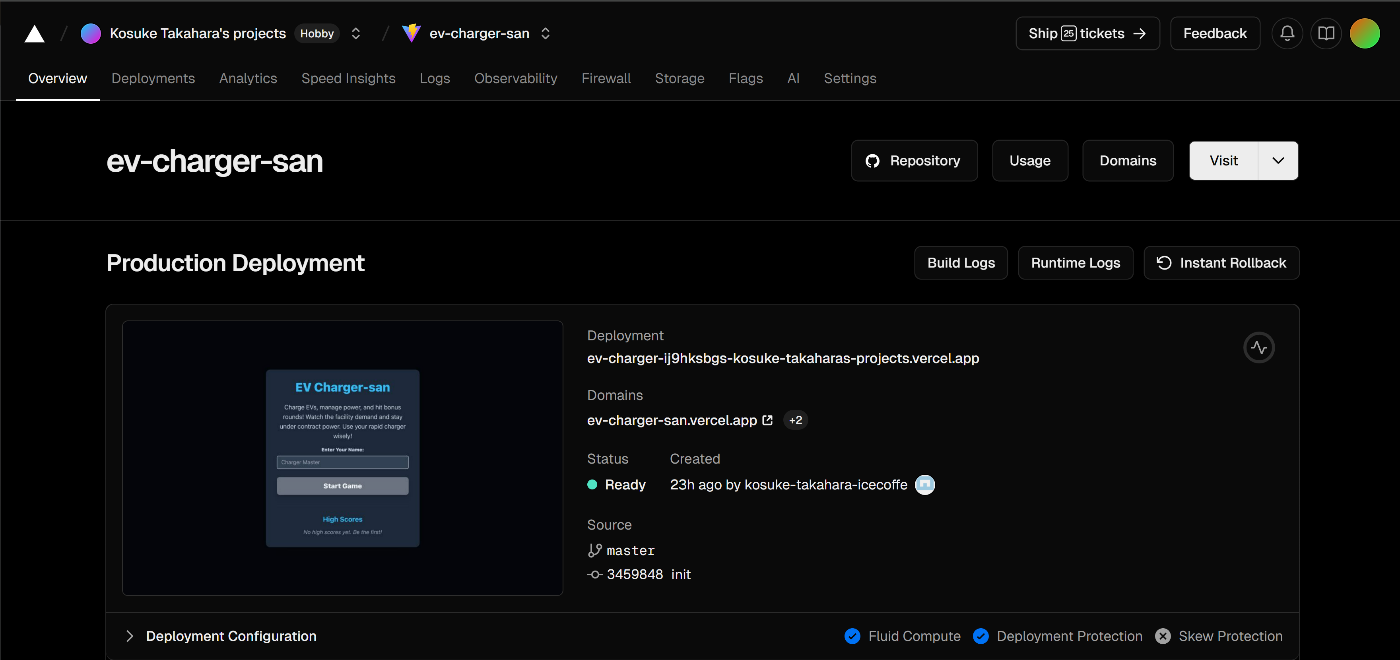The image size is (1400, 660).
Task: Open the Flags tab
Action: coord(746,78)
